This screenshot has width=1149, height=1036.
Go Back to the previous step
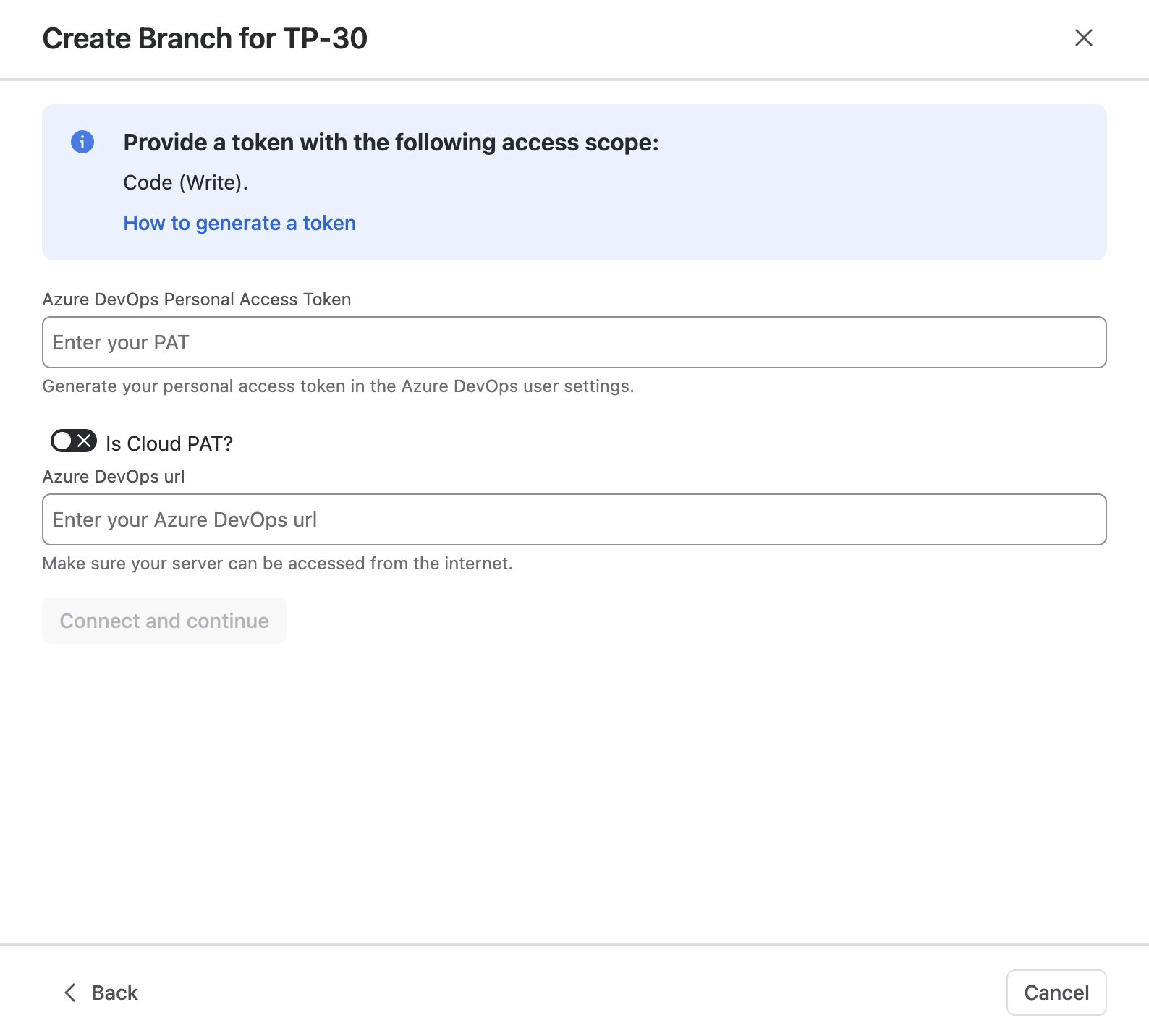click(x=101, y=993)
